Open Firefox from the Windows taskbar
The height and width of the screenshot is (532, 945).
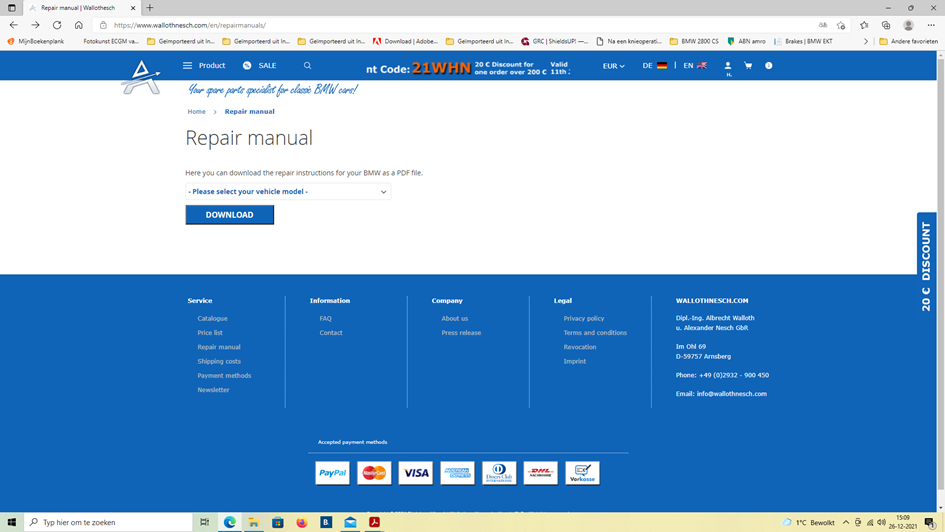point(302,522)
